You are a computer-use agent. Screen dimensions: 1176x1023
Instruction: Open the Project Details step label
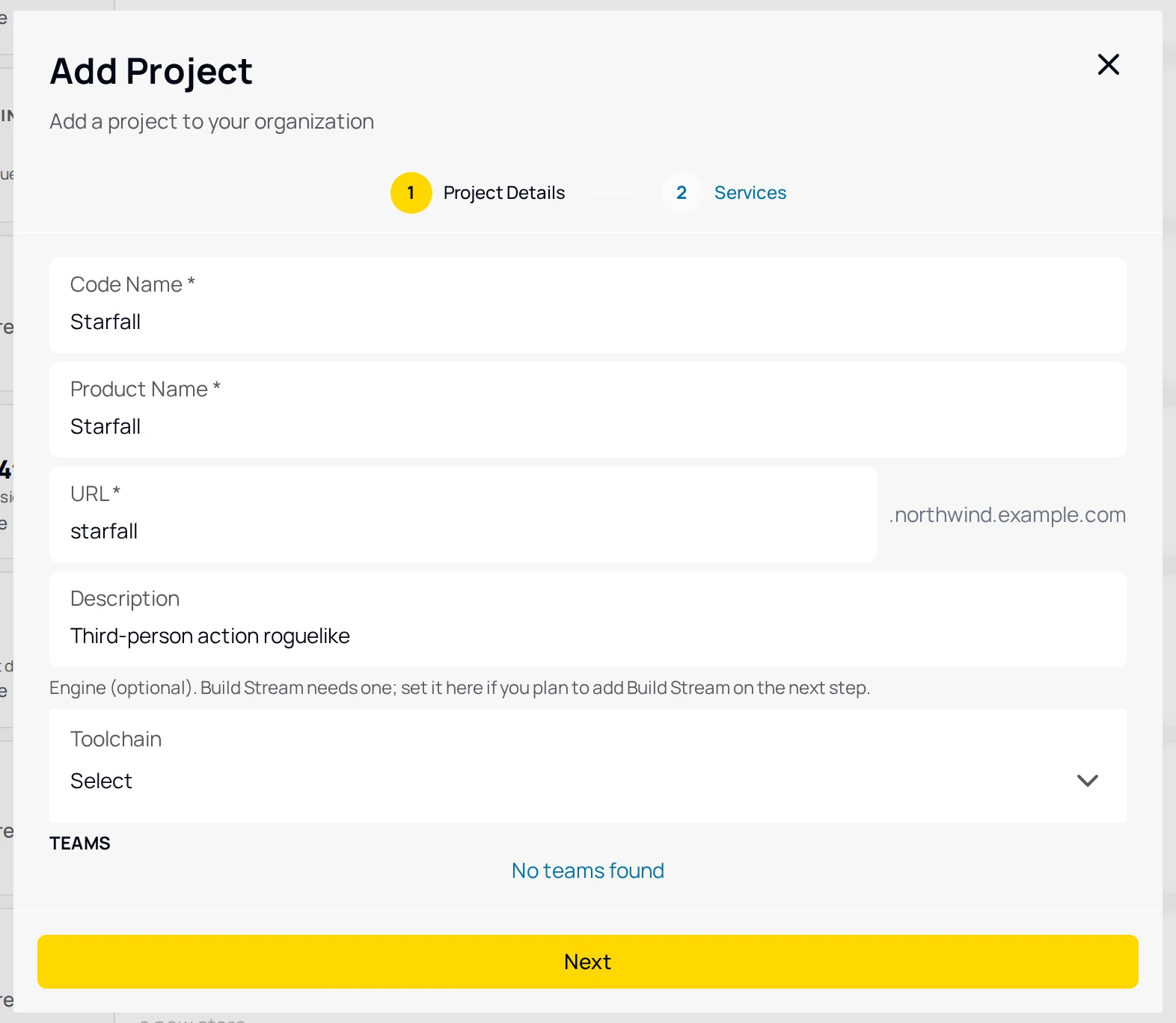504,193
